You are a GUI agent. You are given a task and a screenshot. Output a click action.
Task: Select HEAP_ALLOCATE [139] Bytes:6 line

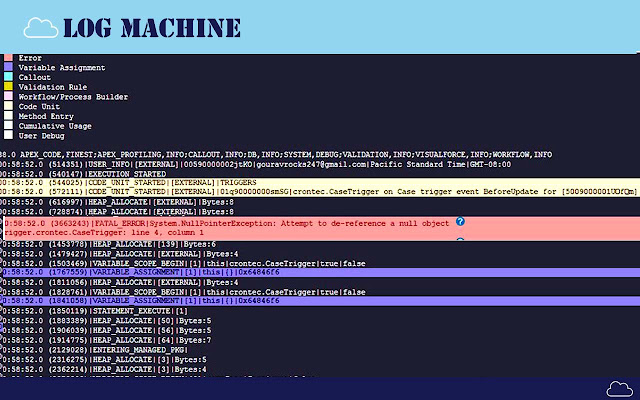pyautogui.click(x=109, y=244)
